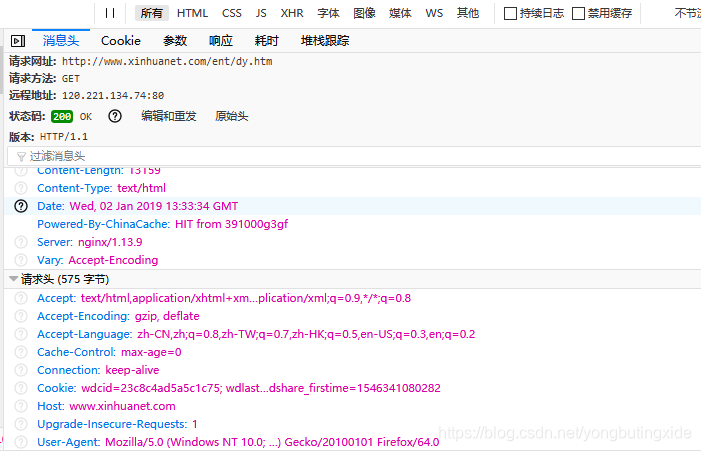Filter requests by CSS
The image size is (701, 451).
[x=232, y=13]
